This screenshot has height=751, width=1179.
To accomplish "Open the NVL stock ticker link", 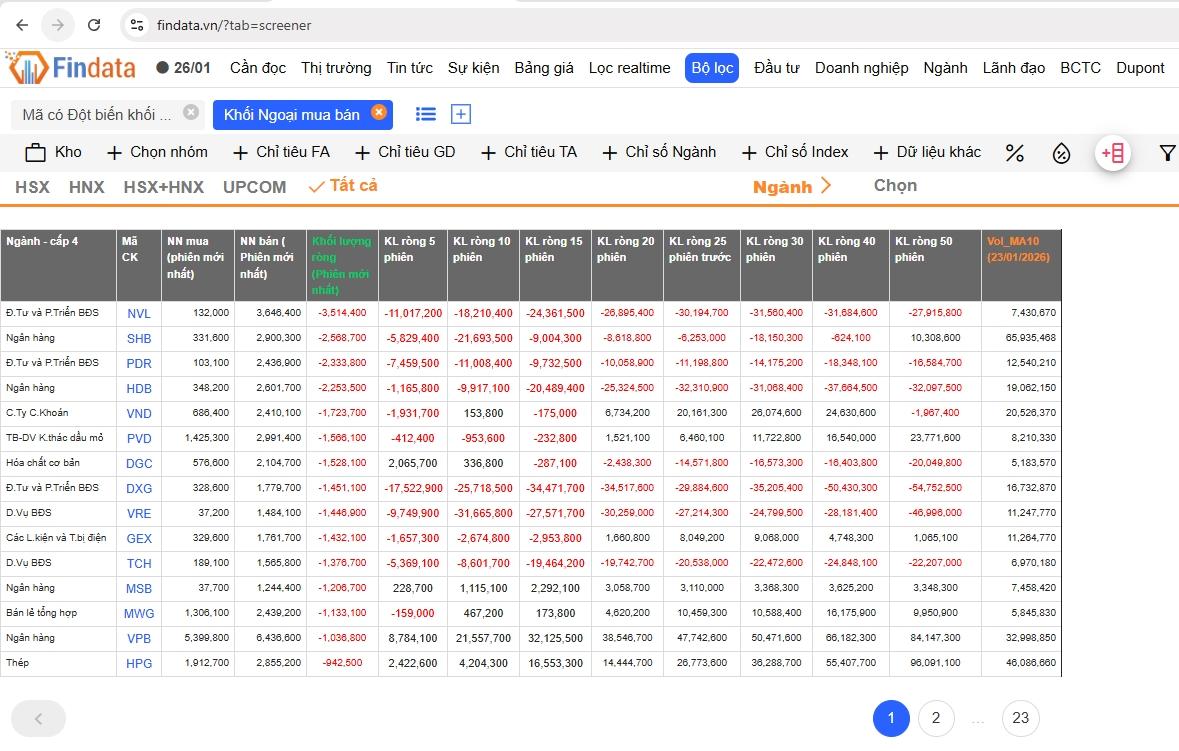I will (x=139, y=313).
